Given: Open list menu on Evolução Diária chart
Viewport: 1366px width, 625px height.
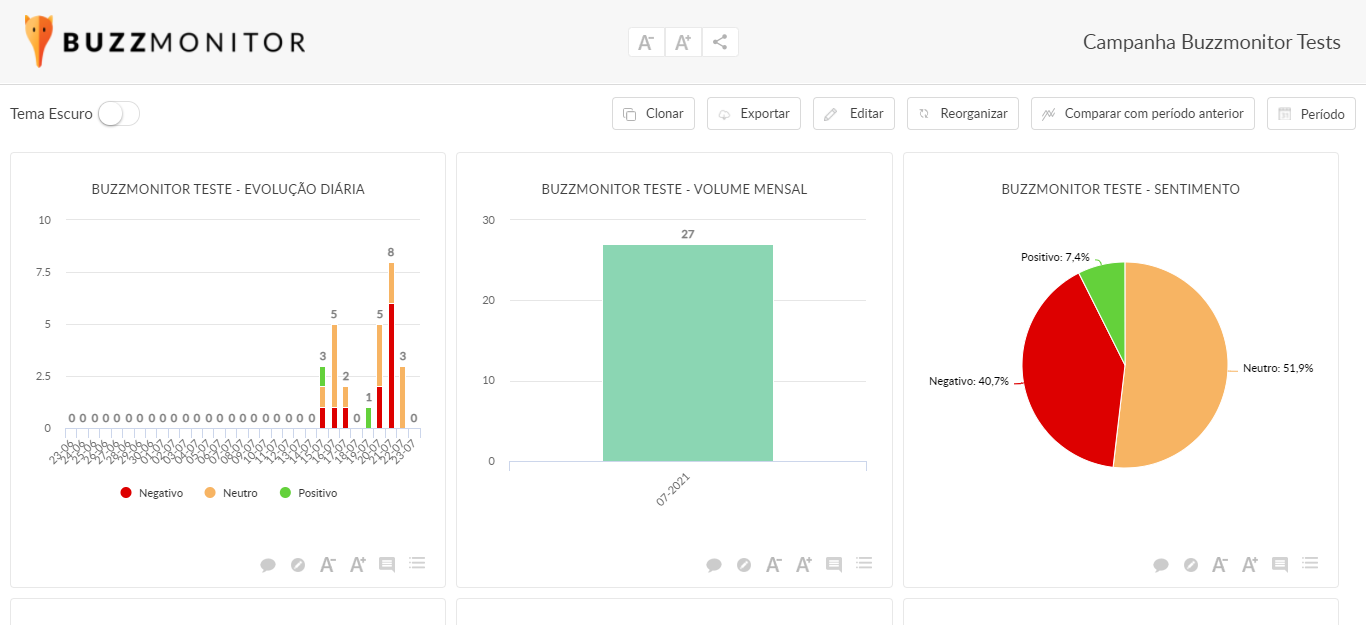Looking at the screenshot, I should [x=417, y=564].
